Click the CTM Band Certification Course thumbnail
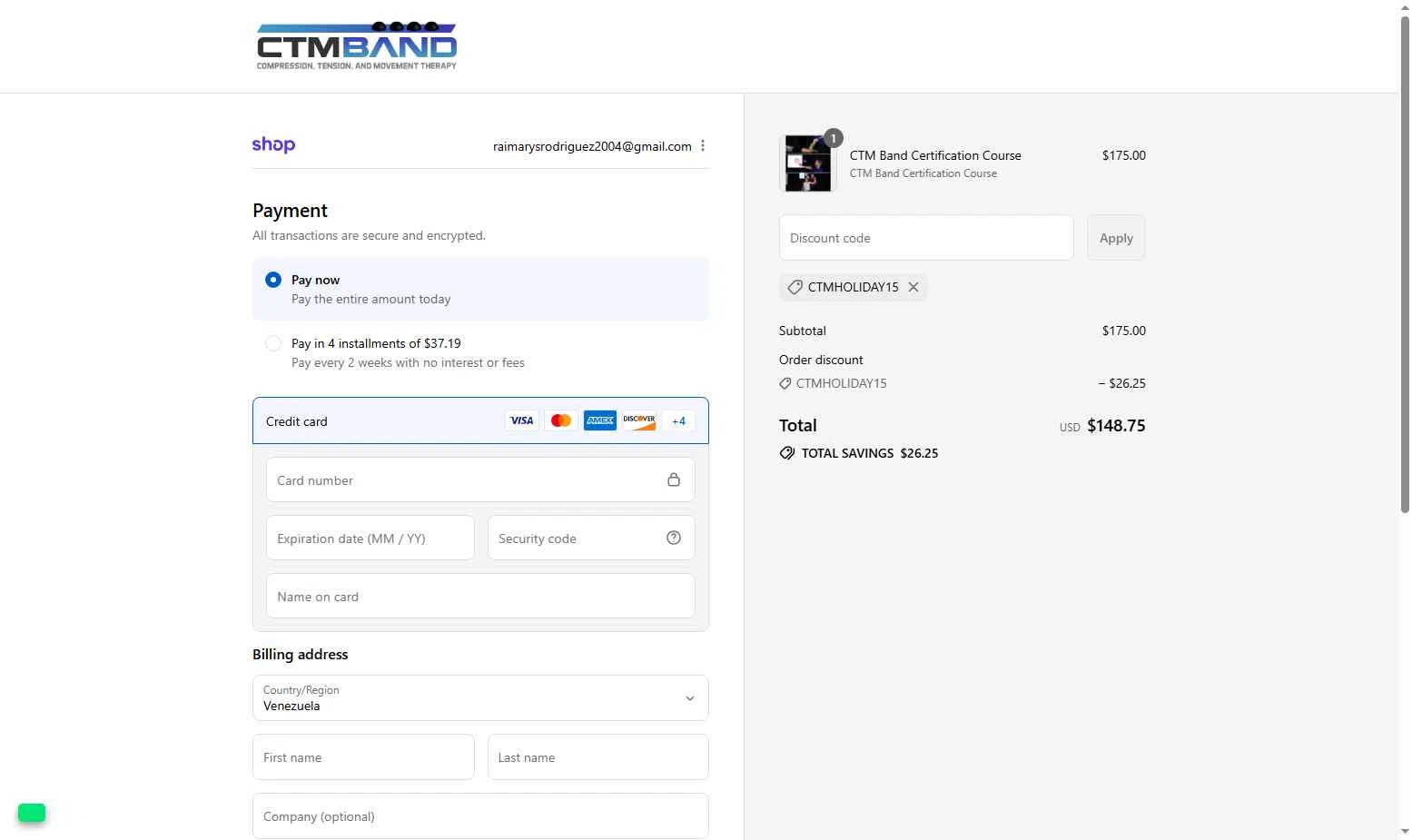This screenshot has width=1412, height=840. pos(807,163)
